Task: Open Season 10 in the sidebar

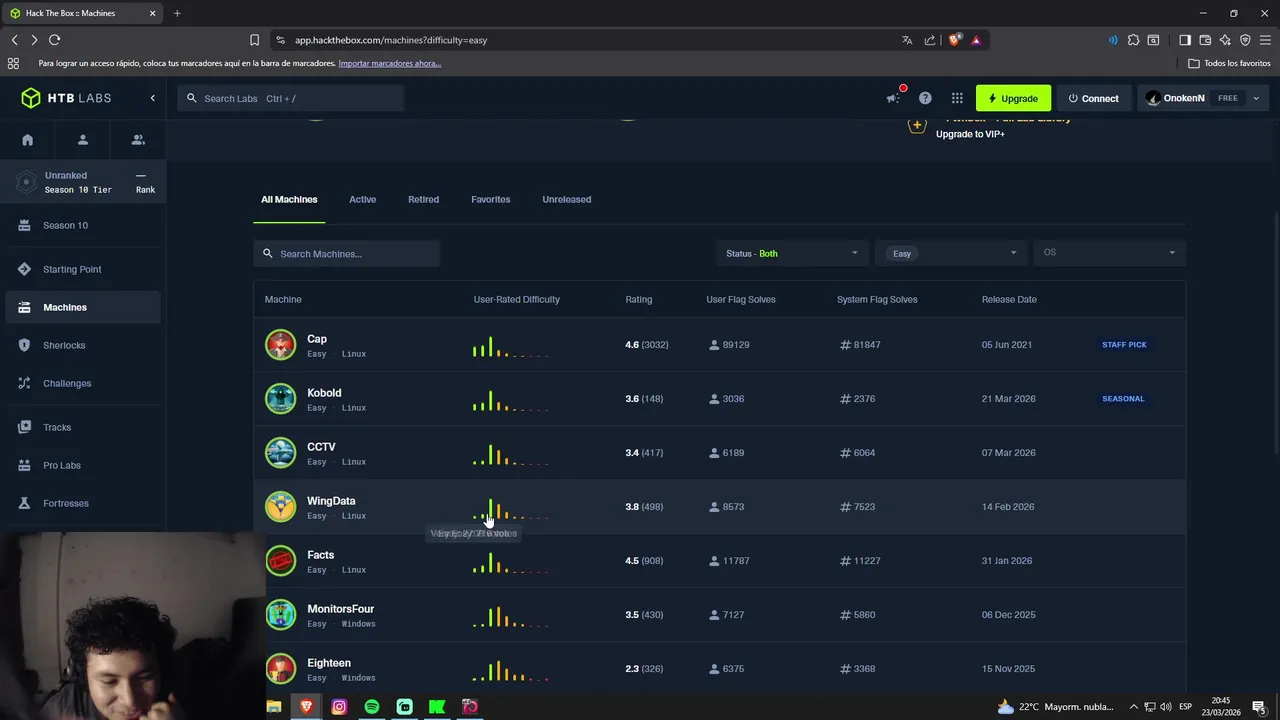Action: click(x=83, y=225)
